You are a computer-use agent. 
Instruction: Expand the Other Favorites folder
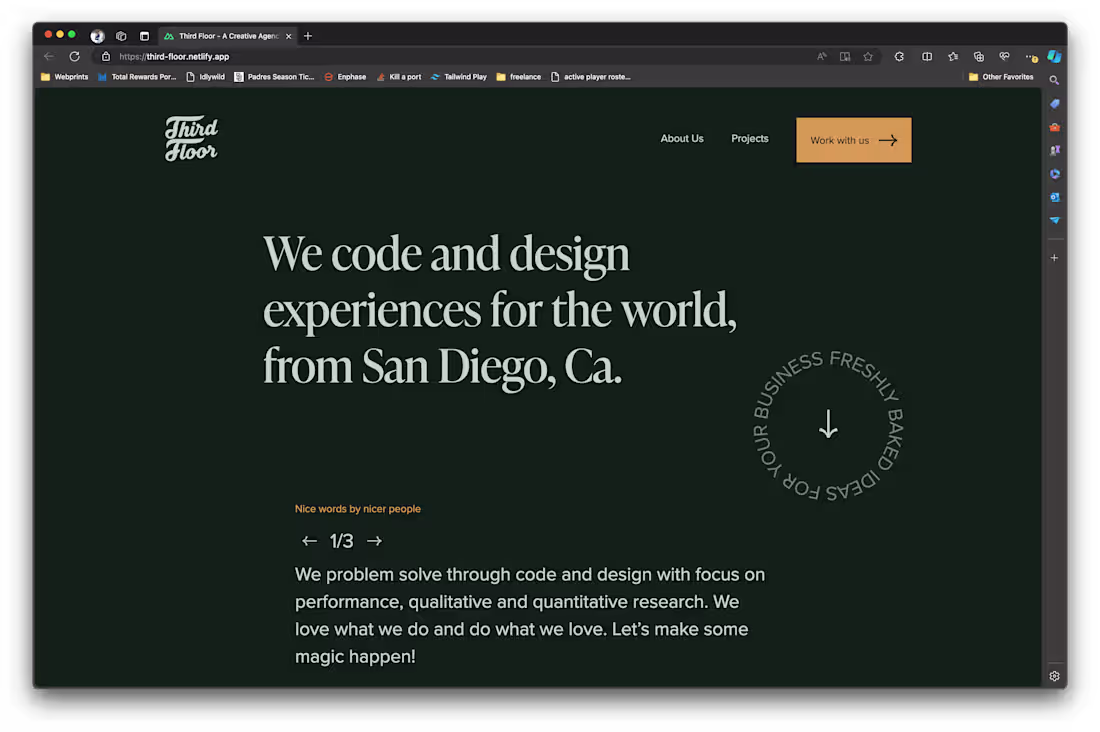pos(1002,76)
